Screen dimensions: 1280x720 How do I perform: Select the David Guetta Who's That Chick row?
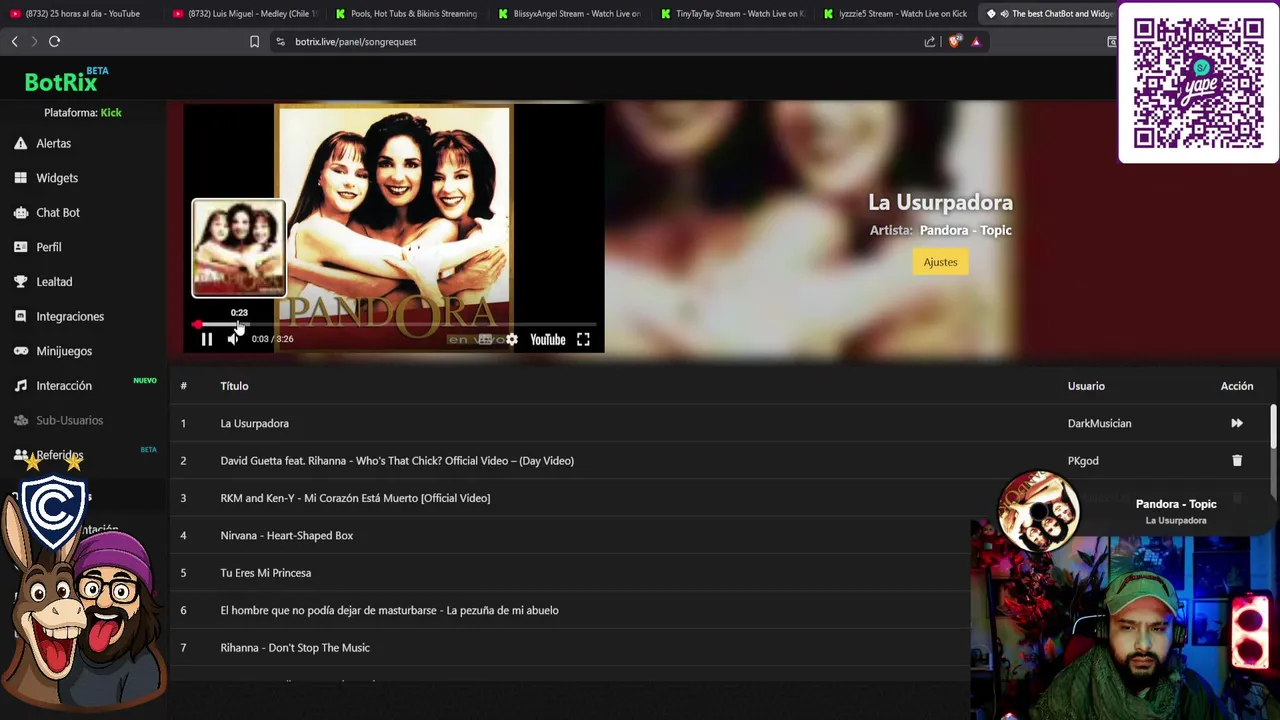[720, 460]
